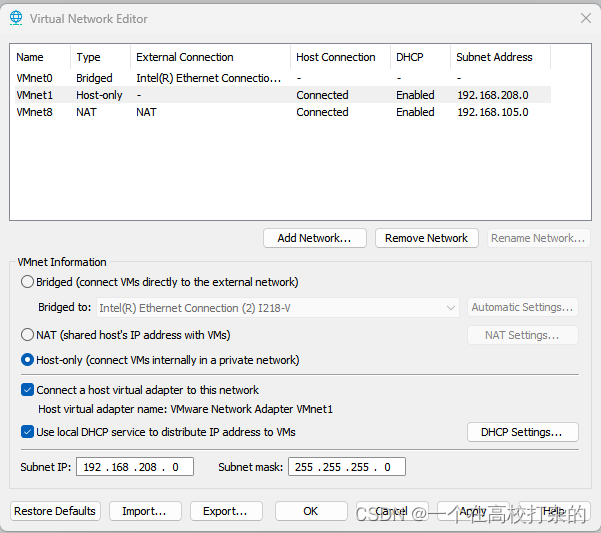
Task: Click the Add Network button
Action: [x=315, y=238]
